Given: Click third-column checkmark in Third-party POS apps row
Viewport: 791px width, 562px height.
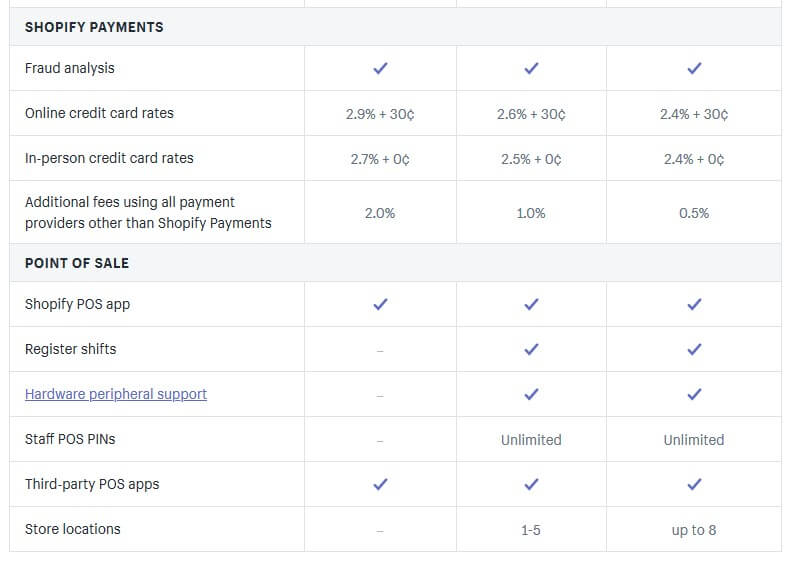Looking at the screenshot, I should pyautogui.click(x=694, y=484).
